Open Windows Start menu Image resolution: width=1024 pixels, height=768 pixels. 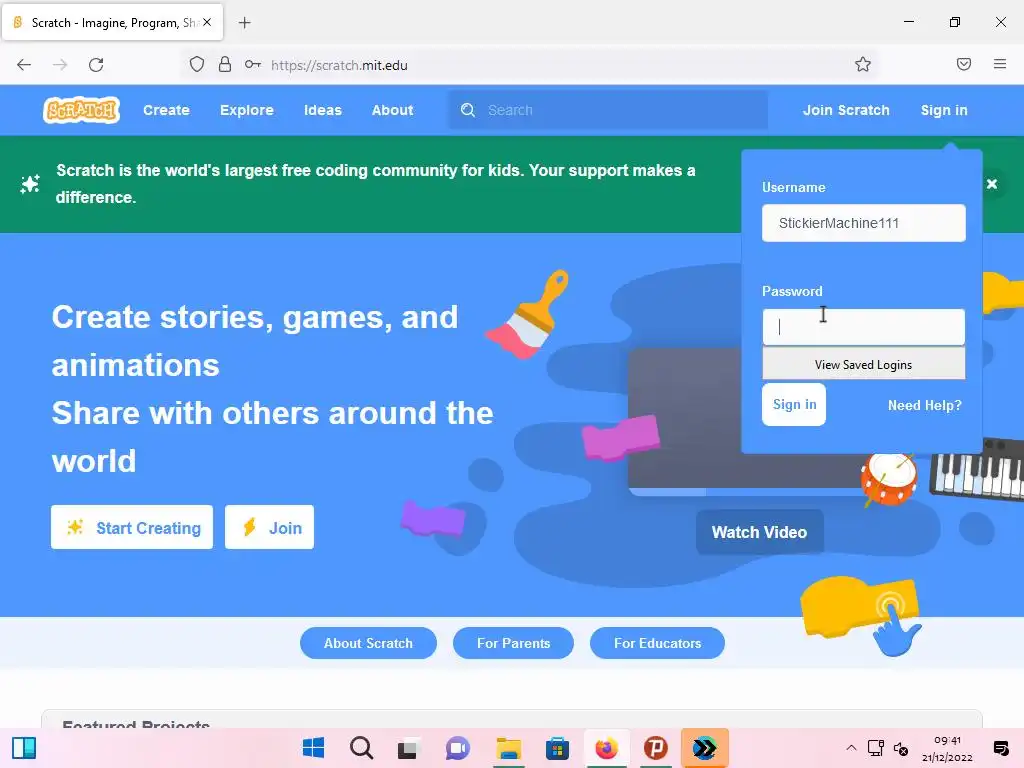[x=313, y=748]
